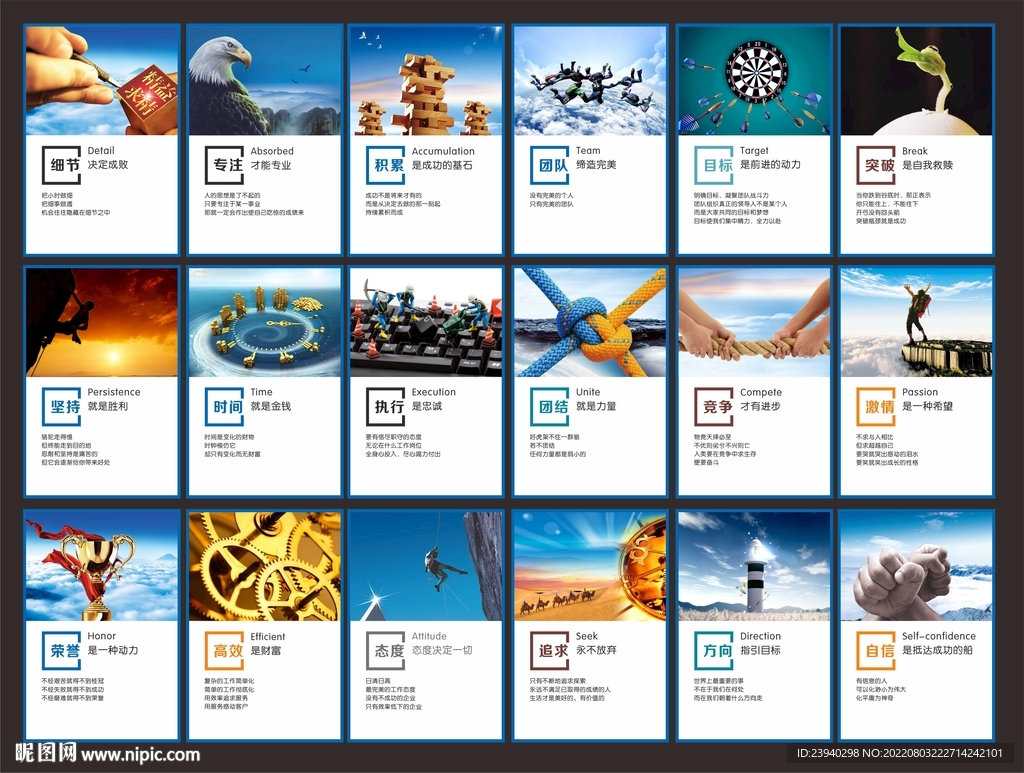Click the 细节 bracket box
Viewport: 1024px width, 773px height.
coord(62,165)
